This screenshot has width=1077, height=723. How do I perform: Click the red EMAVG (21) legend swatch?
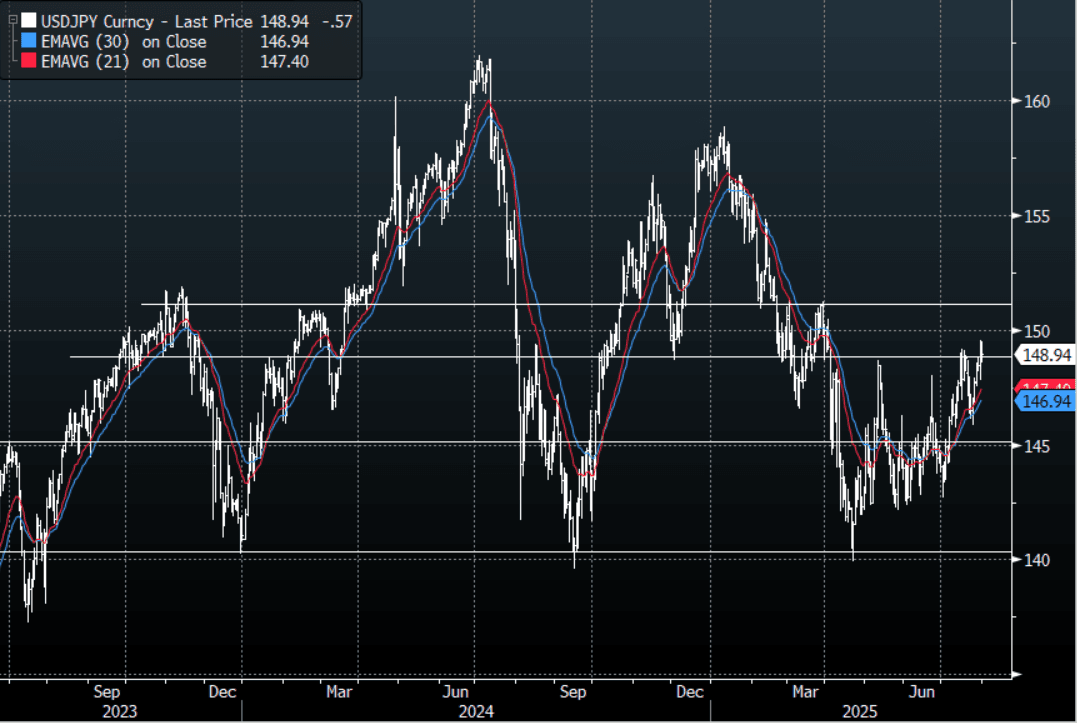click(27, 62)
